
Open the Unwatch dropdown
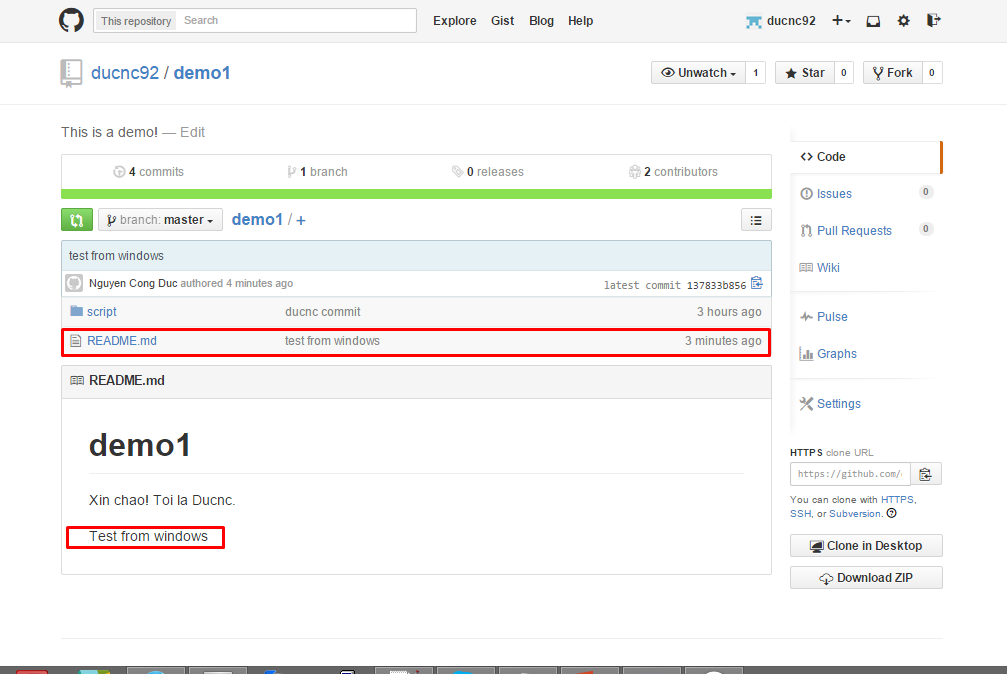[698, 73]
